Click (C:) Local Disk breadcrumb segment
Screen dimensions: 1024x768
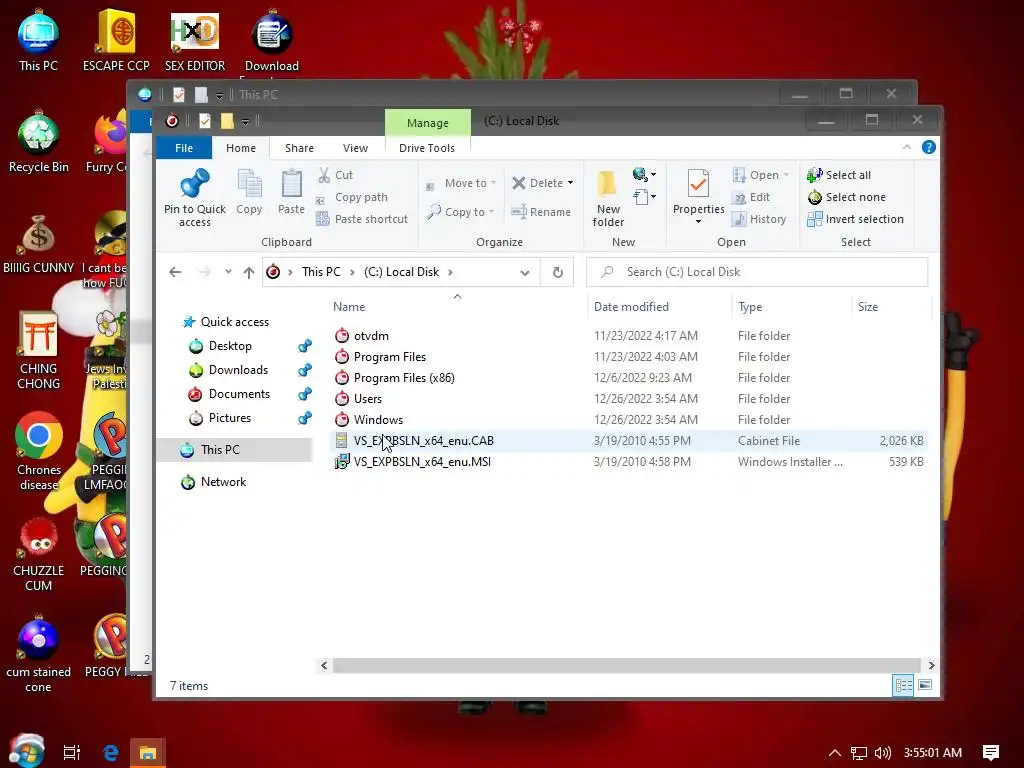coord(402,272)
